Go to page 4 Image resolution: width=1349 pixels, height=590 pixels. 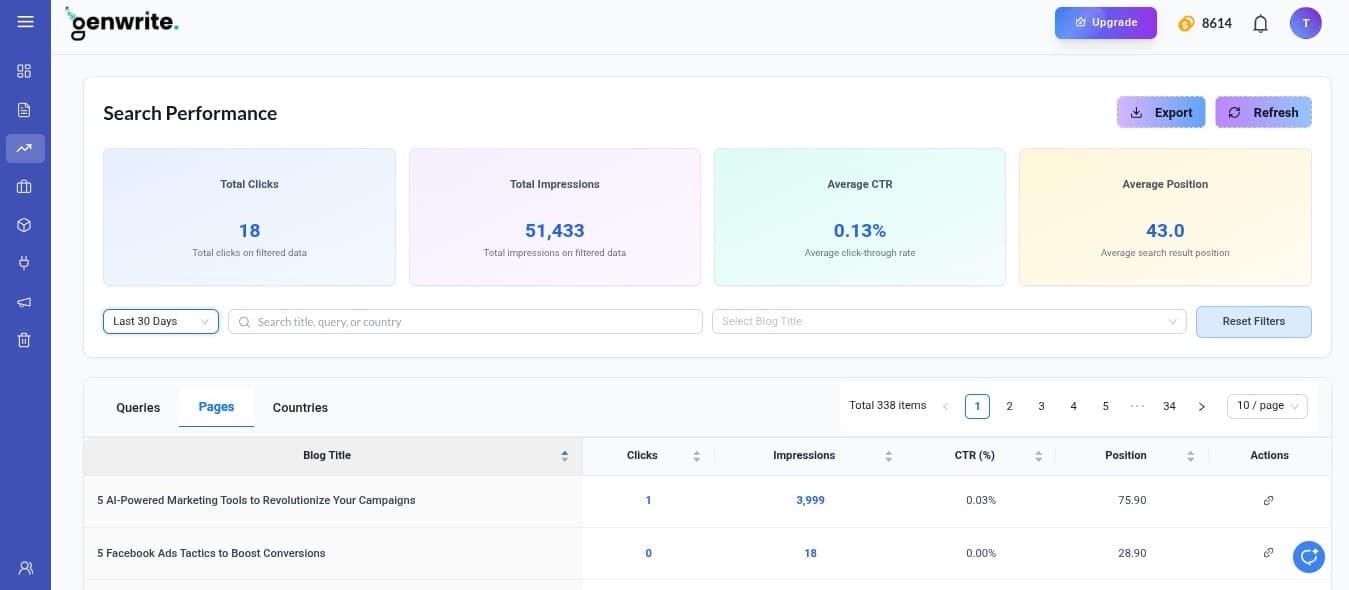click(1074, 406)
